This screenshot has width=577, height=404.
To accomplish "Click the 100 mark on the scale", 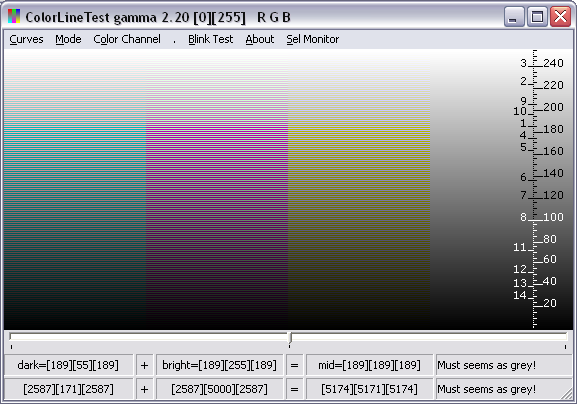I will 553,217.
